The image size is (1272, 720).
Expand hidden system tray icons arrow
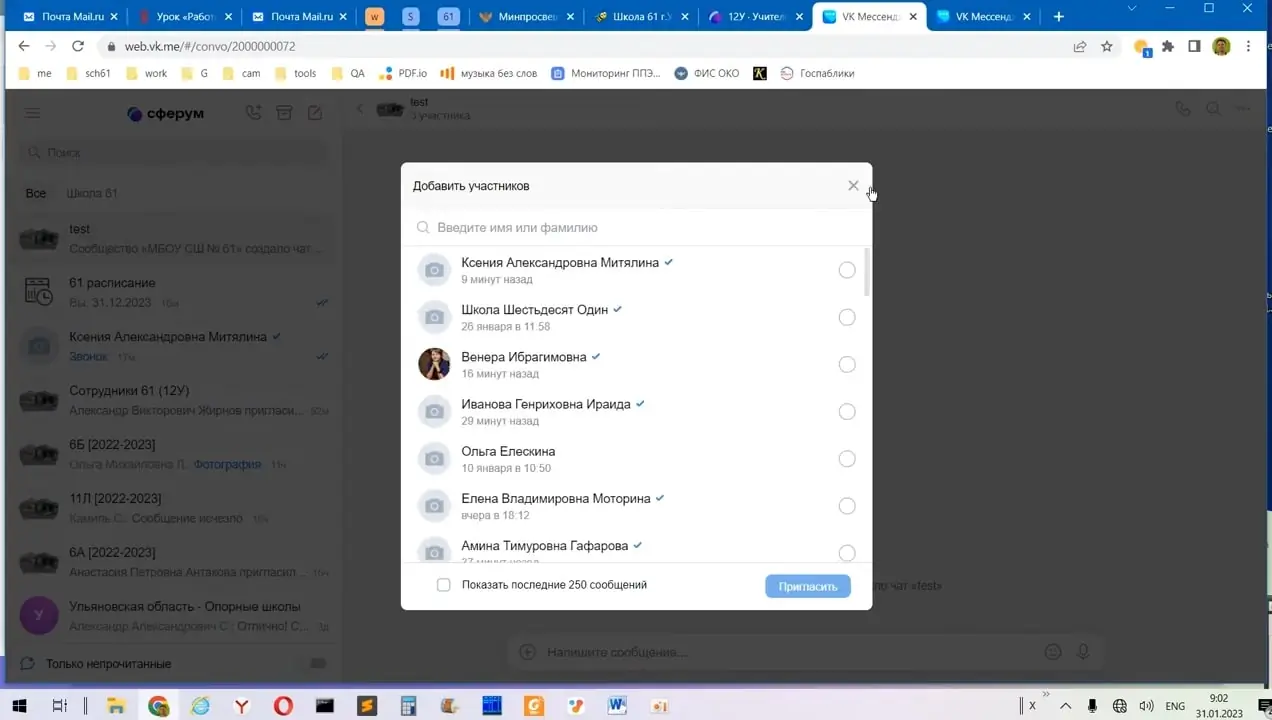pos(1062,706)
